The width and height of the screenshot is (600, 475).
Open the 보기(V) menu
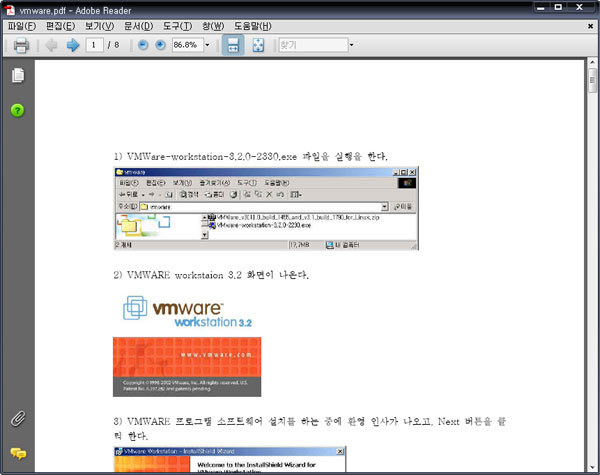coord(99,26)
